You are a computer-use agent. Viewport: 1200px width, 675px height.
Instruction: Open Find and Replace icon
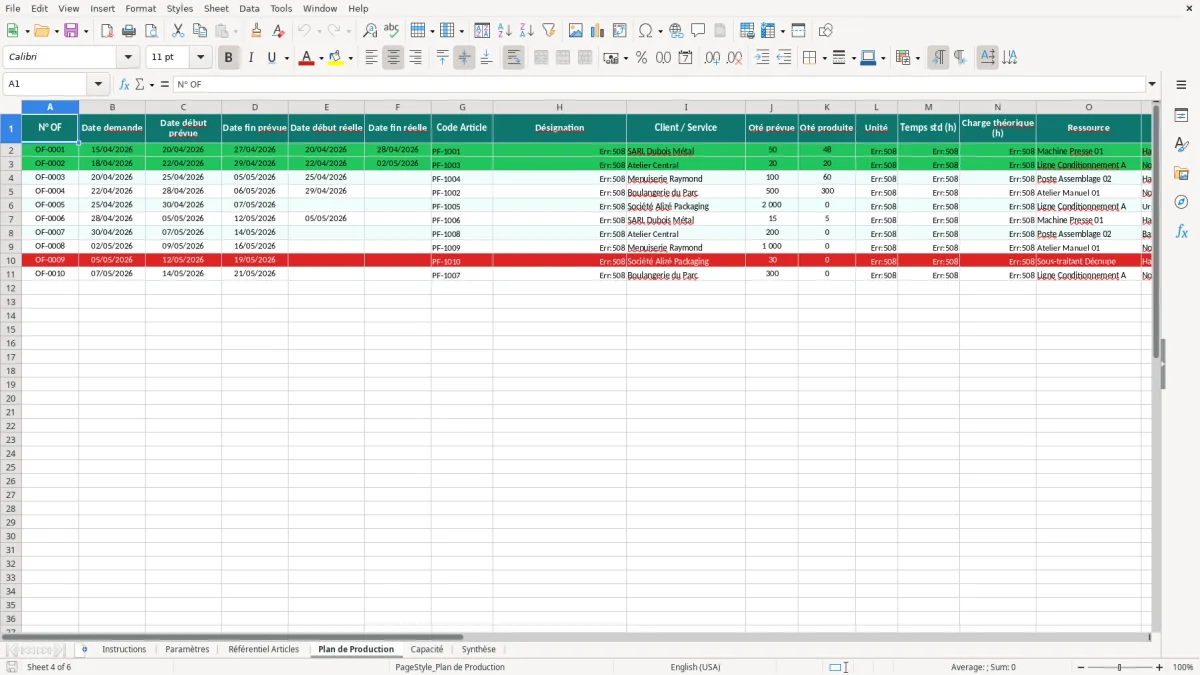(x=370, y=31)
